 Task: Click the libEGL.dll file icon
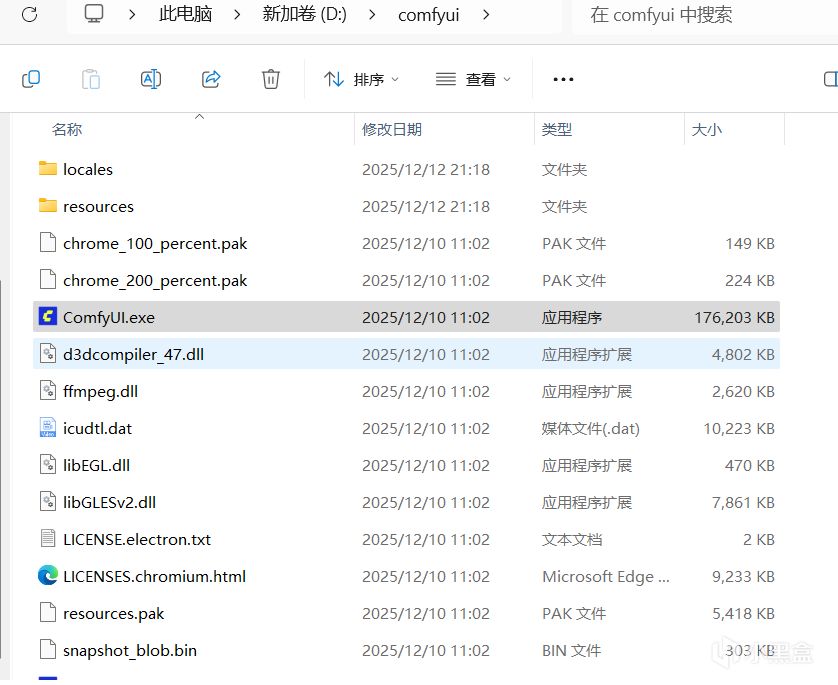click(48, 464)
